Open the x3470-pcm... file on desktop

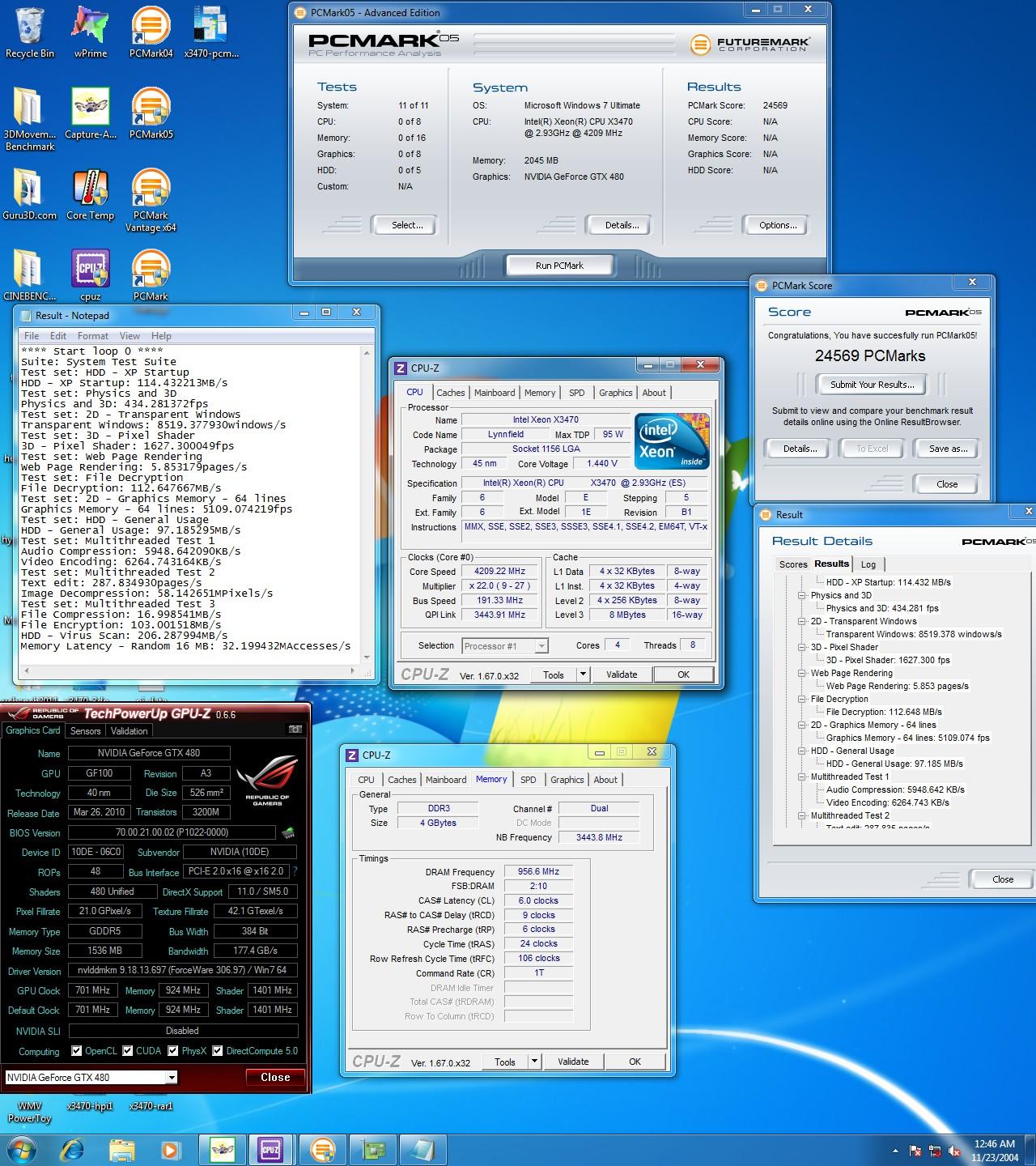coord(211,32)
